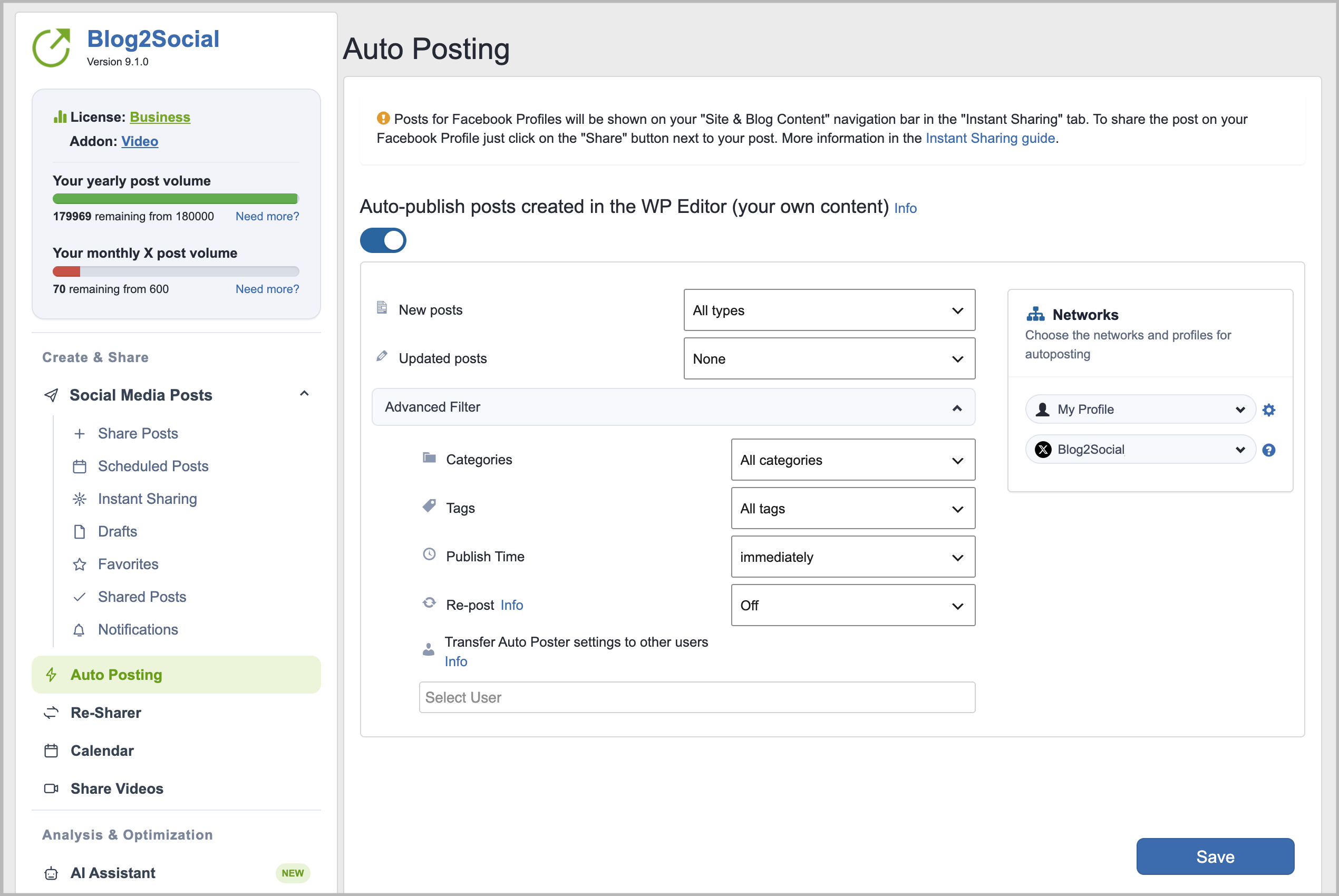Image resolution: width=1339 pixels, height=896 pixels.
Task: Open the Publish Time immediately dropdown
Action: pyautogui.click(x=852, y=557)
